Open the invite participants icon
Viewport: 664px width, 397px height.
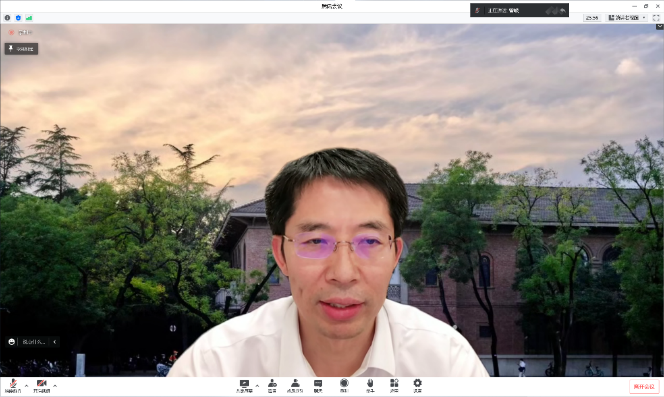272,386
